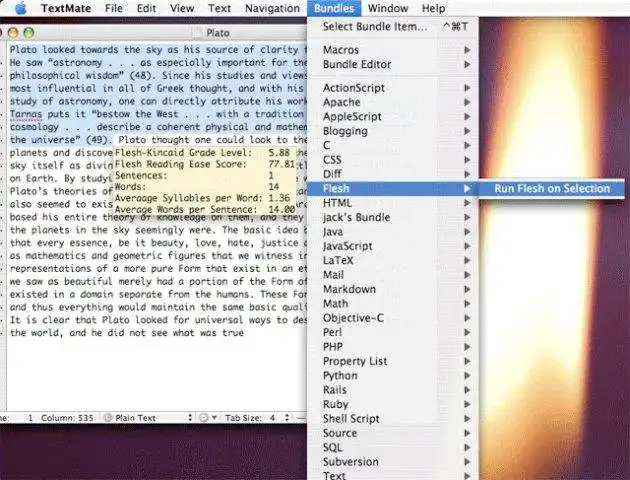The image size is (630, 480).
Task: Open the Perl bundle entry
Action: [393, 332]
